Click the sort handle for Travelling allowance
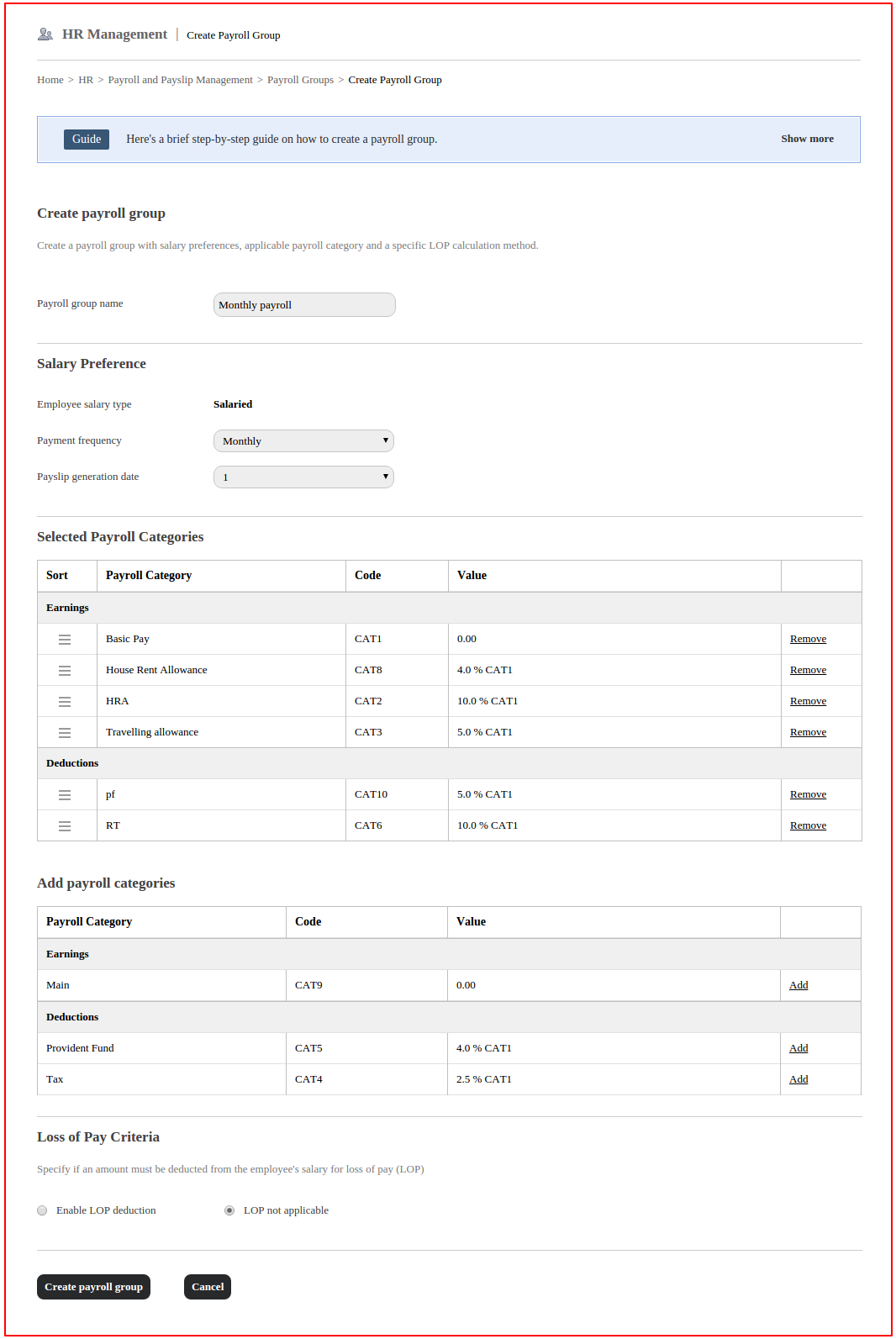The width and height of the screenshot is (896, 1339). tap(65, 733)
